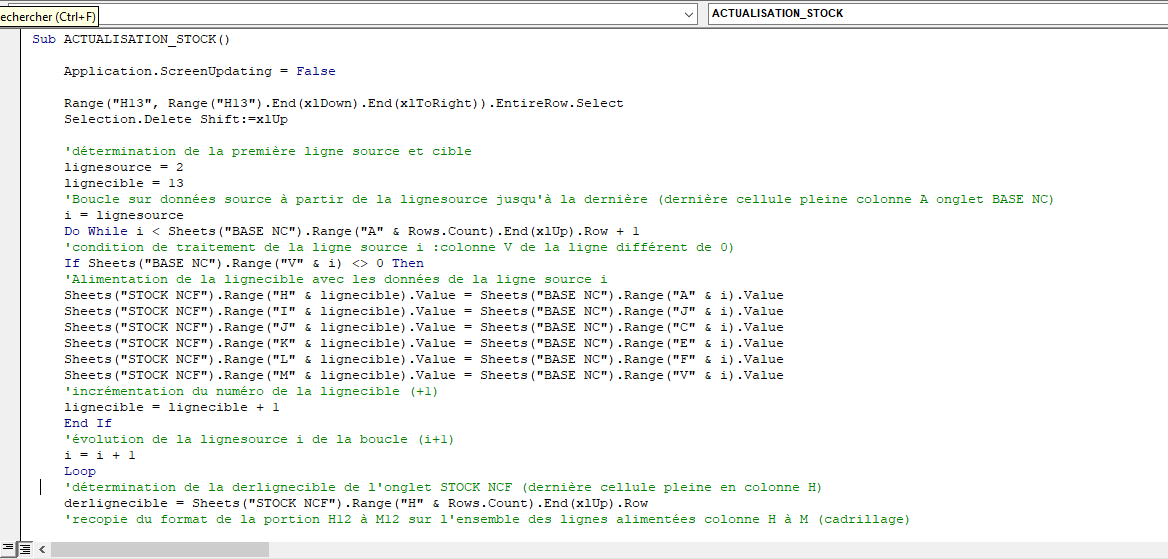The image size is (1168, 559).
Task: Click the comment 'condition de traitement
Action: tap(399, 247)
